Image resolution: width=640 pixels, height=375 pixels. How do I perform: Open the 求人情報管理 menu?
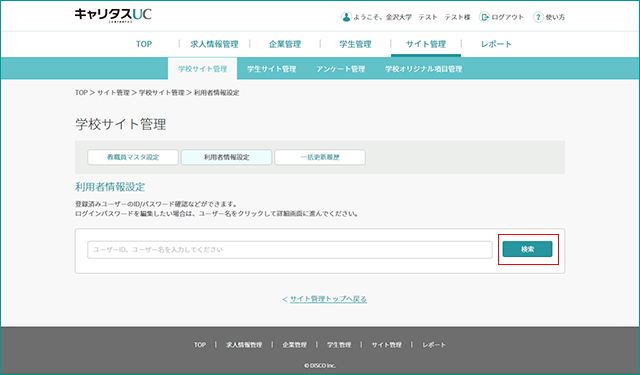click(x=214, y=44)
